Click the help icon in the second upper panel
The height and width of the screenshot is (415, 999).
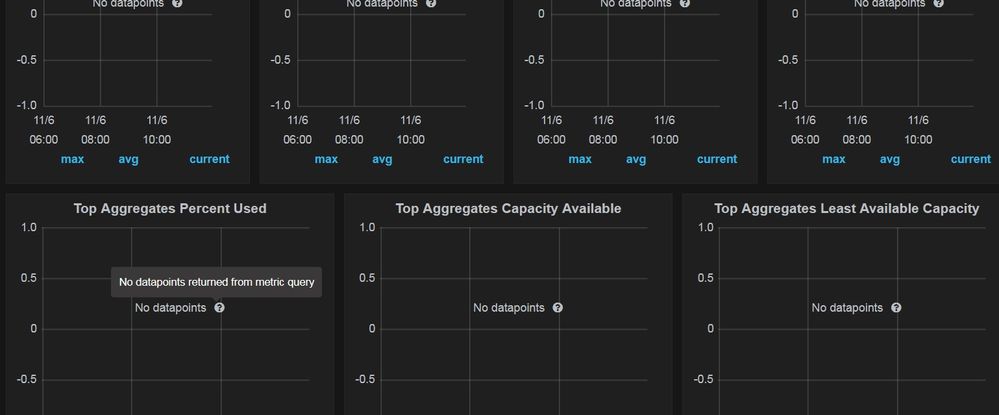coord(431,4)
